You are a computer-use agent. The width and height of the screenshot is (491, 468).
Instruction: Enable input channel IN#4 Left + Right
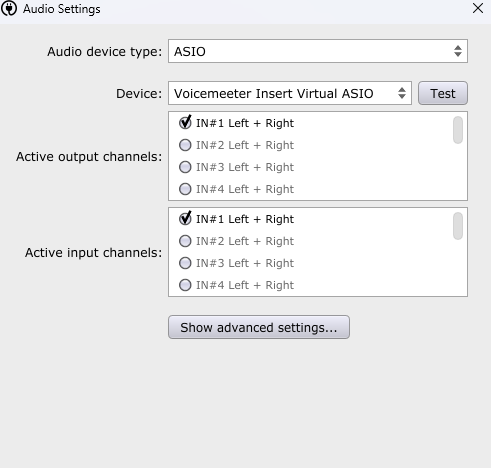(185, 285)
